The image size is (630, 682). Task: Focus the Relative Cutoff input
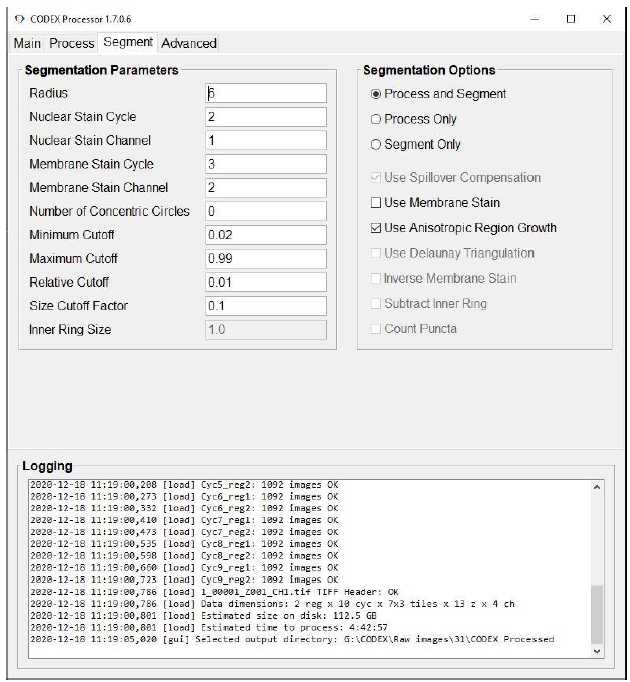pyautogui.click(x=266, y=282)
